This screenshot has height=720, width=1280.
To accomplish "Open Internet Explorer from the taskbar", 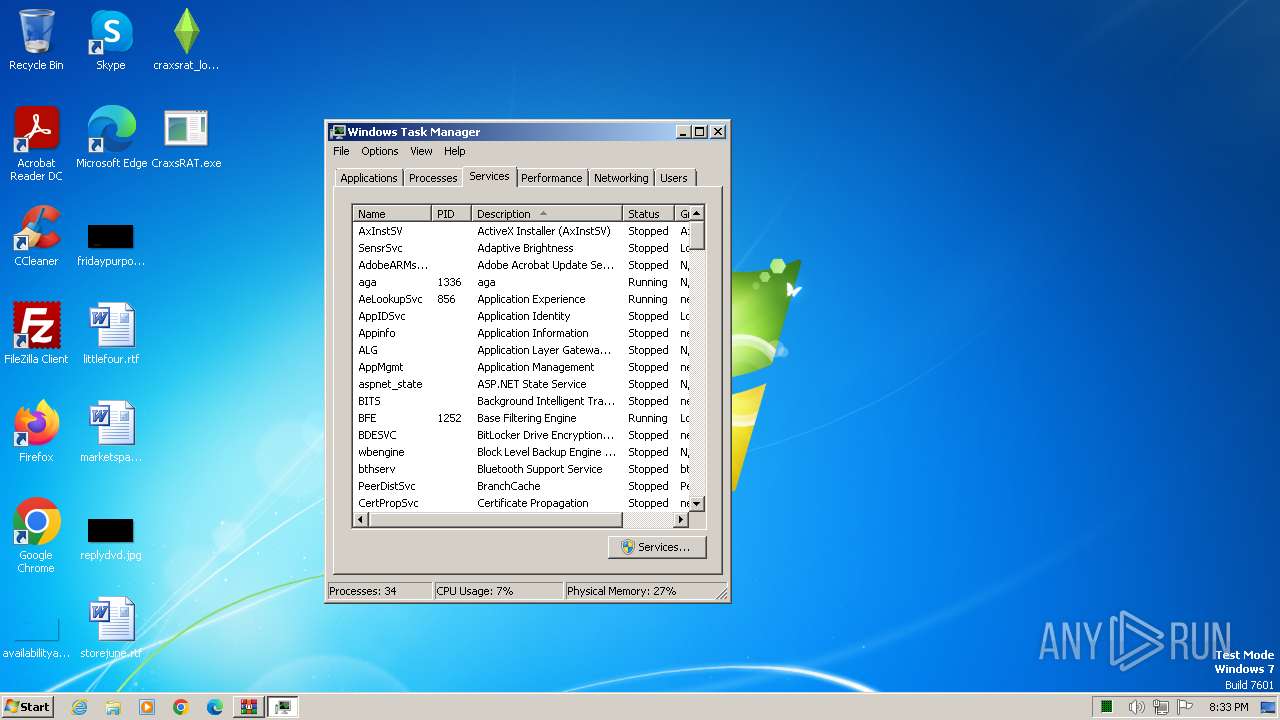I will pos(79,707).
